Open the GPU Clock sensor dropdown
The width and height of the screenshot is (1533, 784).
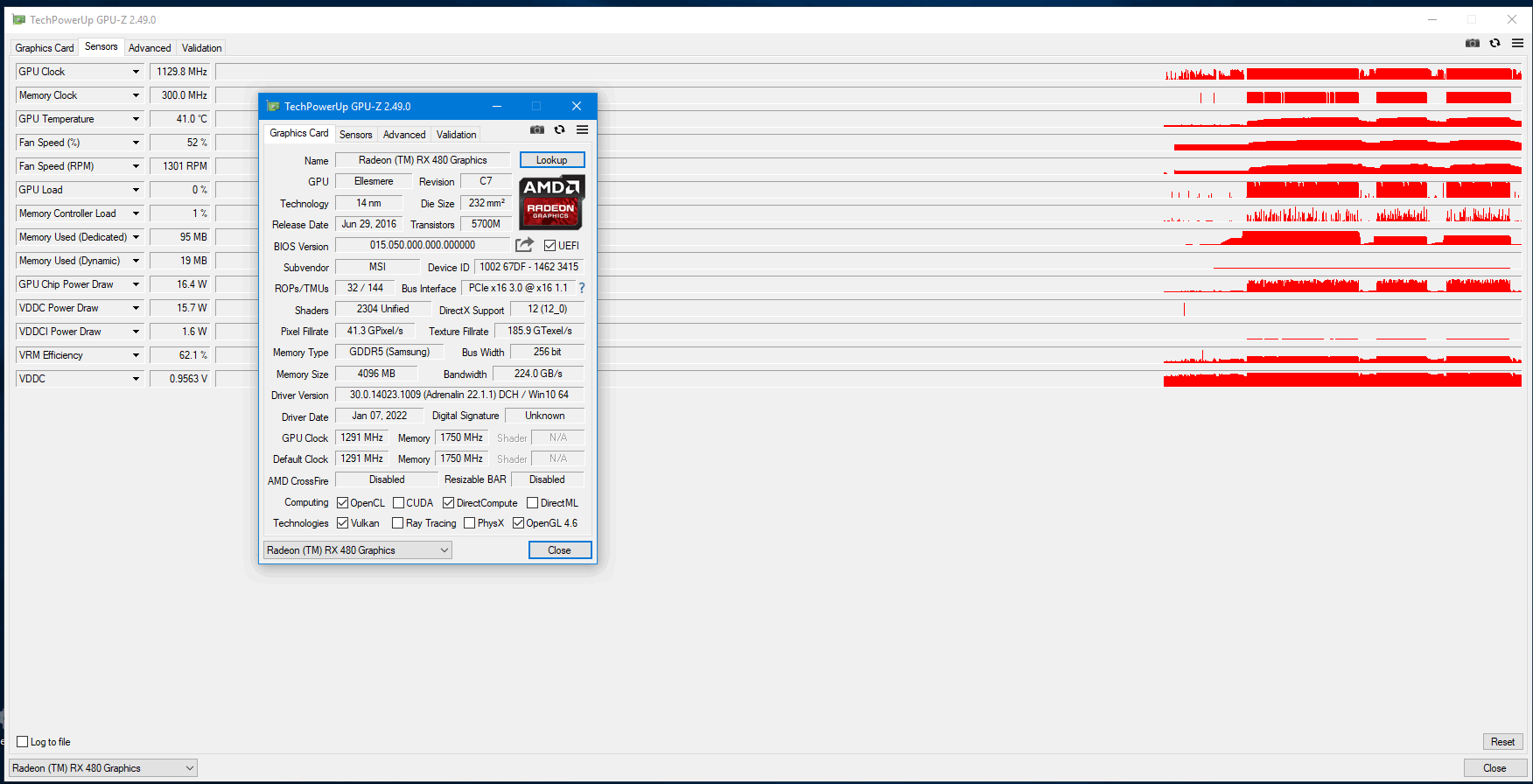tap(136, 72)
